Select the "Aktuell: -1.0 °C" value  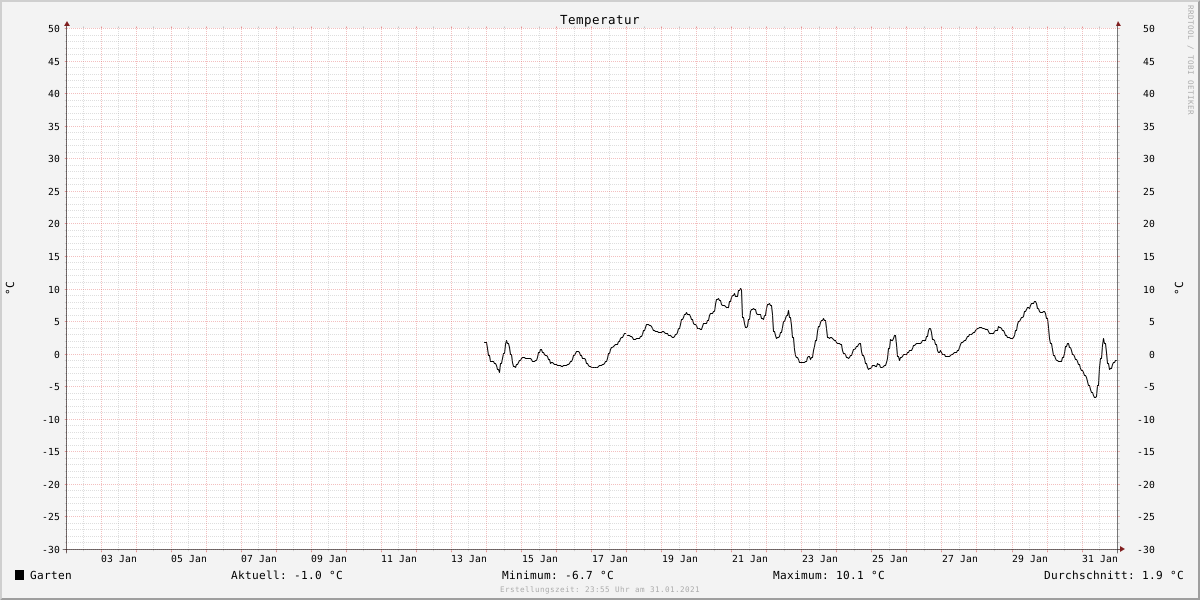(287, 575)
